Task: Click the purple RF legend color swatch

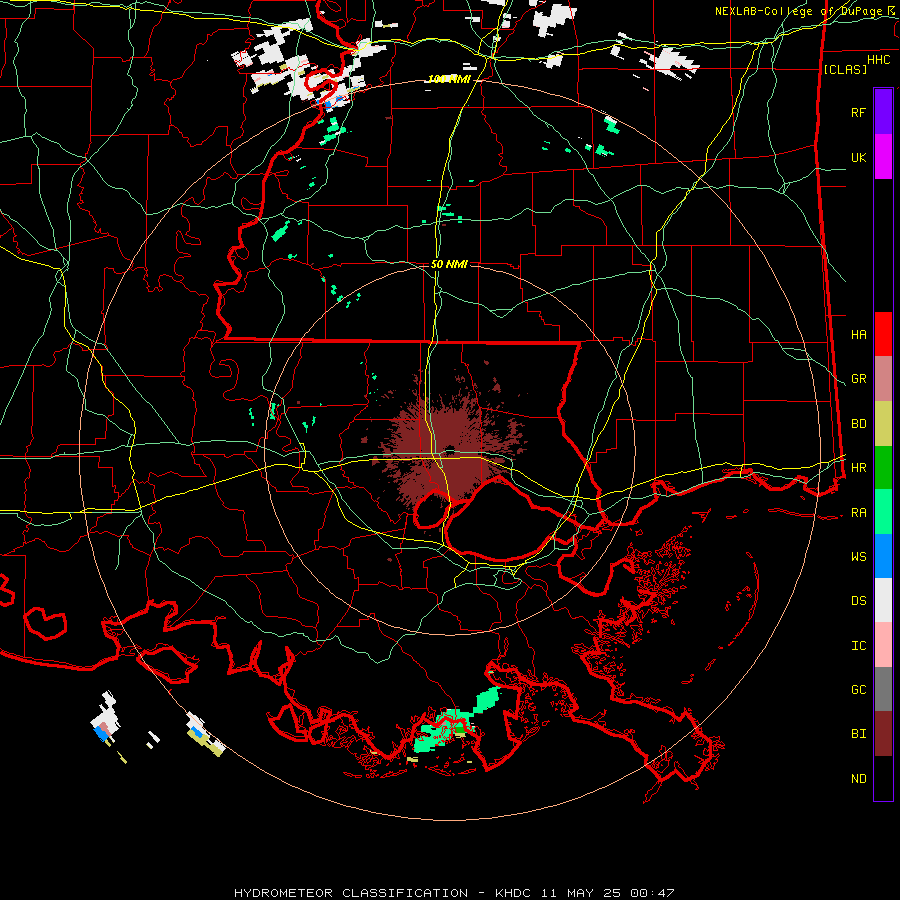Action: tap(883, 112)
